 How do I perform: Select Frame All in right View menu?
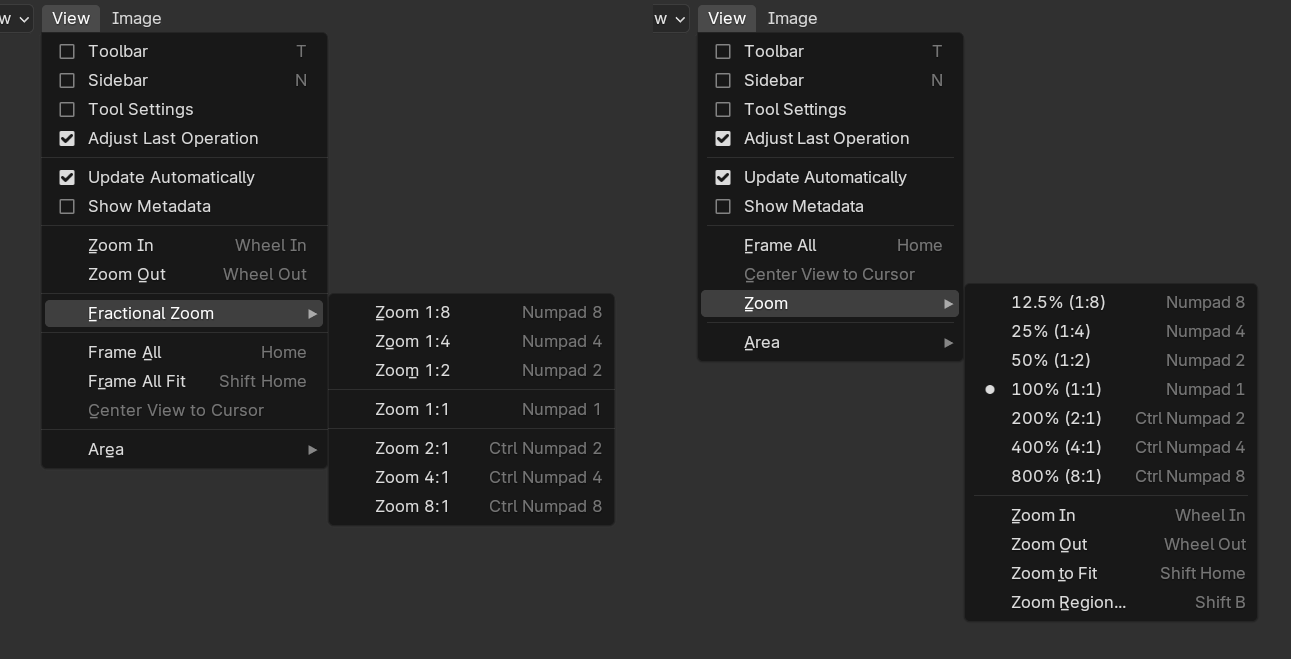click(830, 245)
